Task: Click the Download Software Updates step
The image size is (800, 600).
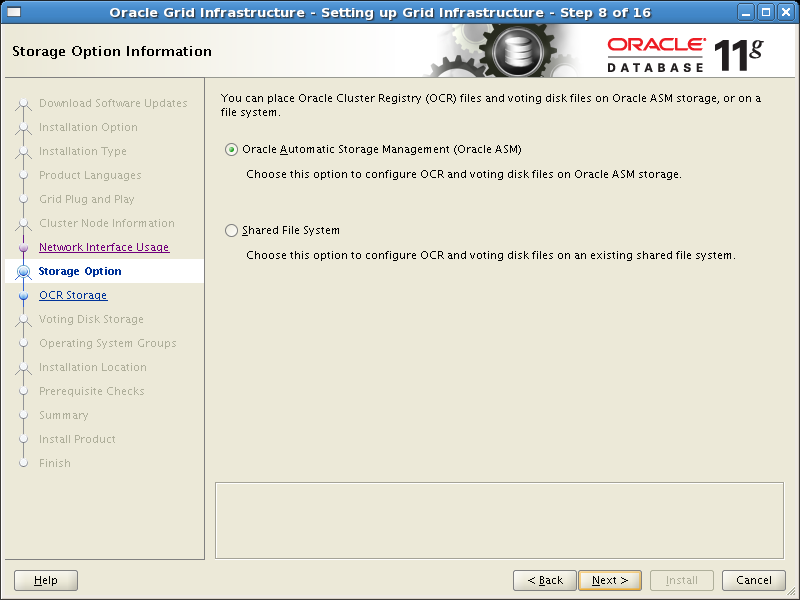Action: 113,103
